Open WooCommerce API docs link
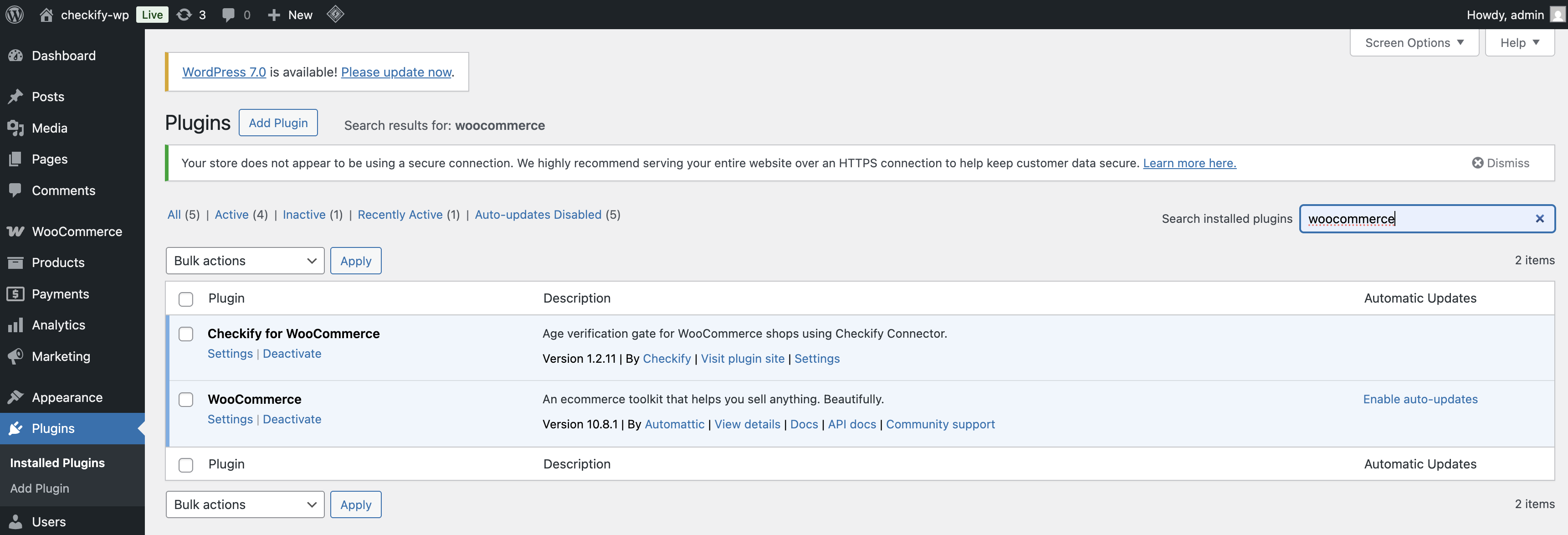Screen dimensions: 1568x535 coord(851,424)
